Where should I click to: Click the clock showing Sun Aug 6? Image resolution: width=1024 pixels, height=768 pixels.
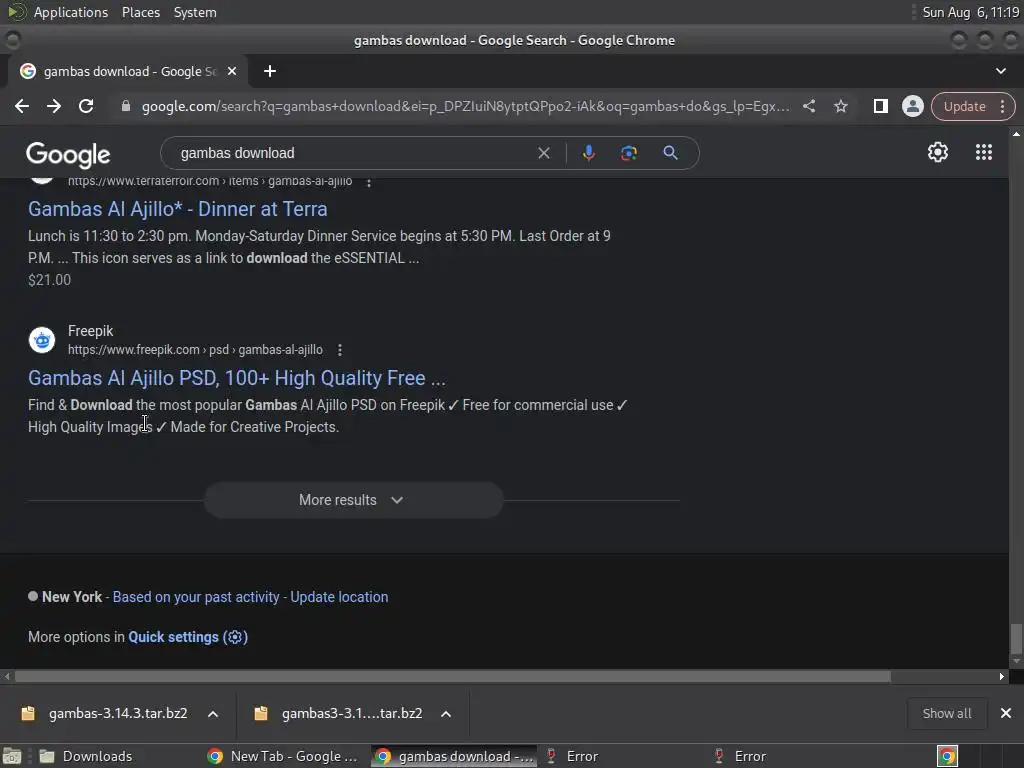[970, 12]
